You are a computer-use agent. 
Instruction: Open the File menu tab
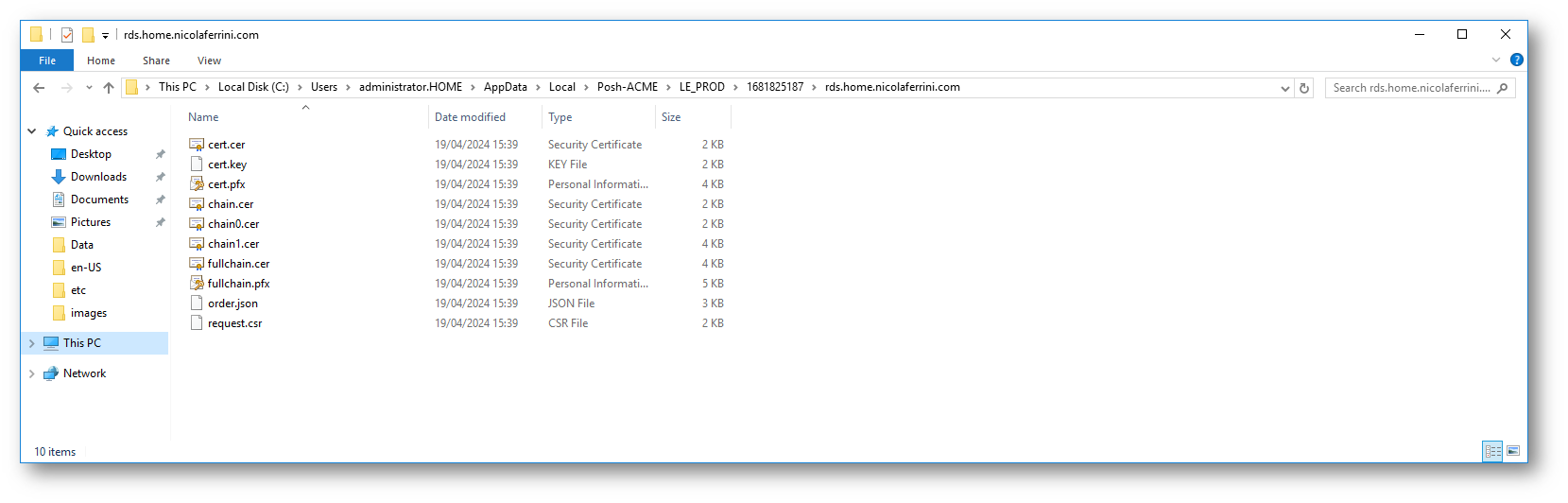[47, 61]
